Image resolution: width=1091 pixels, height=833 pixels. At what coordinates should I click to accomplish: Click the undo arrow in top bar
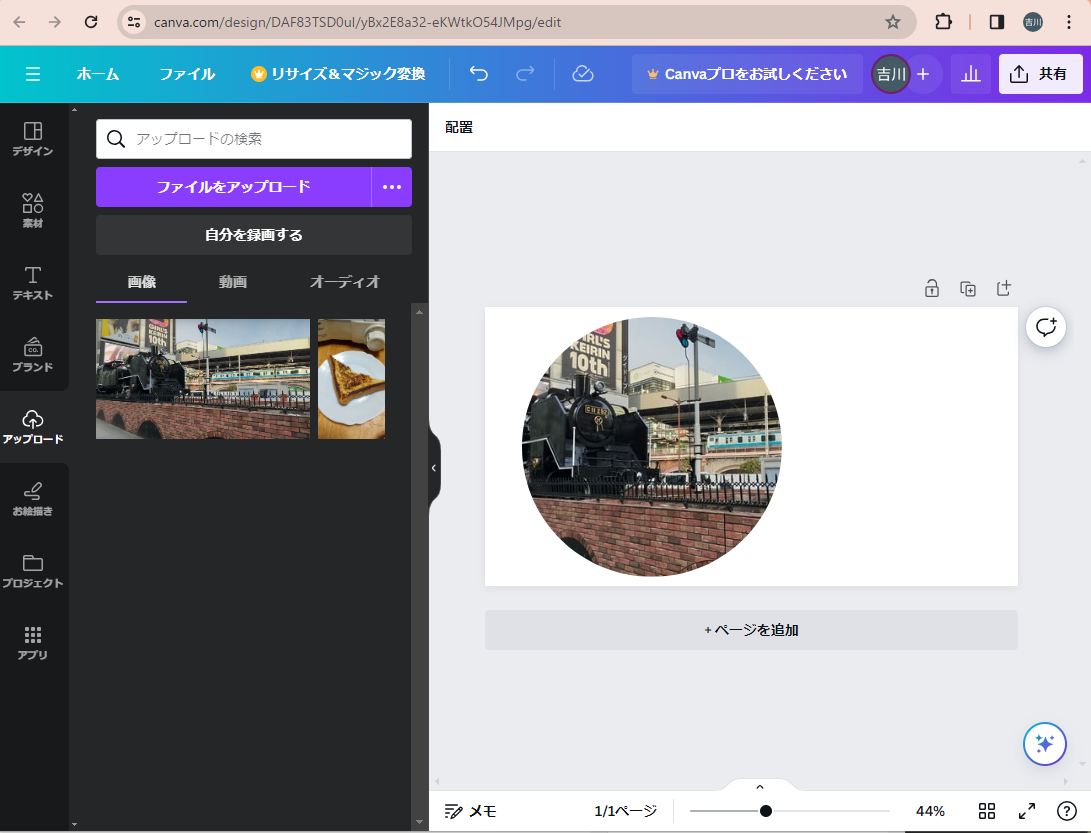pyautogui.click(x=479, y=74)
